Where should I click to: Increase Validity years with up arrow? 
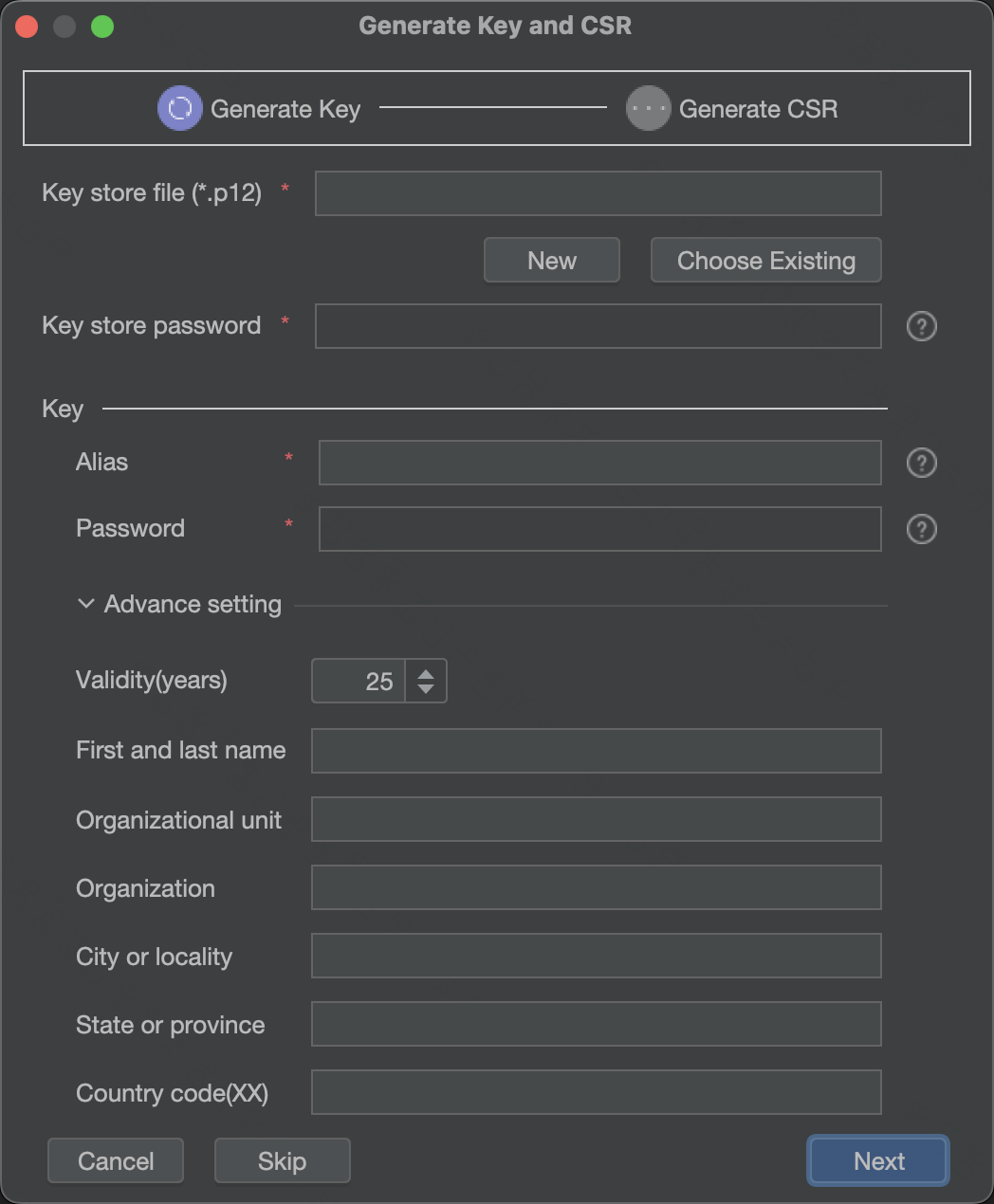tap(426, 673)
